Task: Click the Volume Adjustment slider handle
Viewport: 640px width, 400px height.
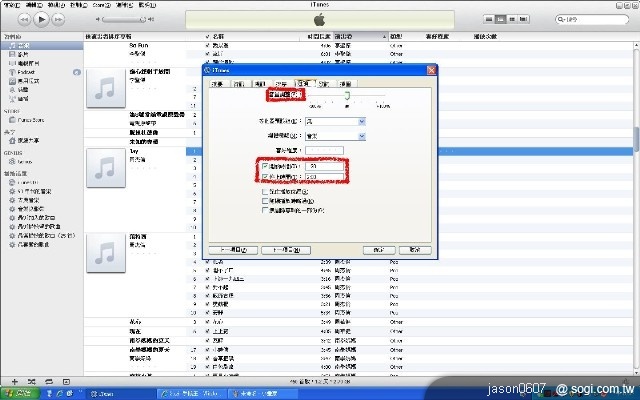Action: tap(347, 98)
